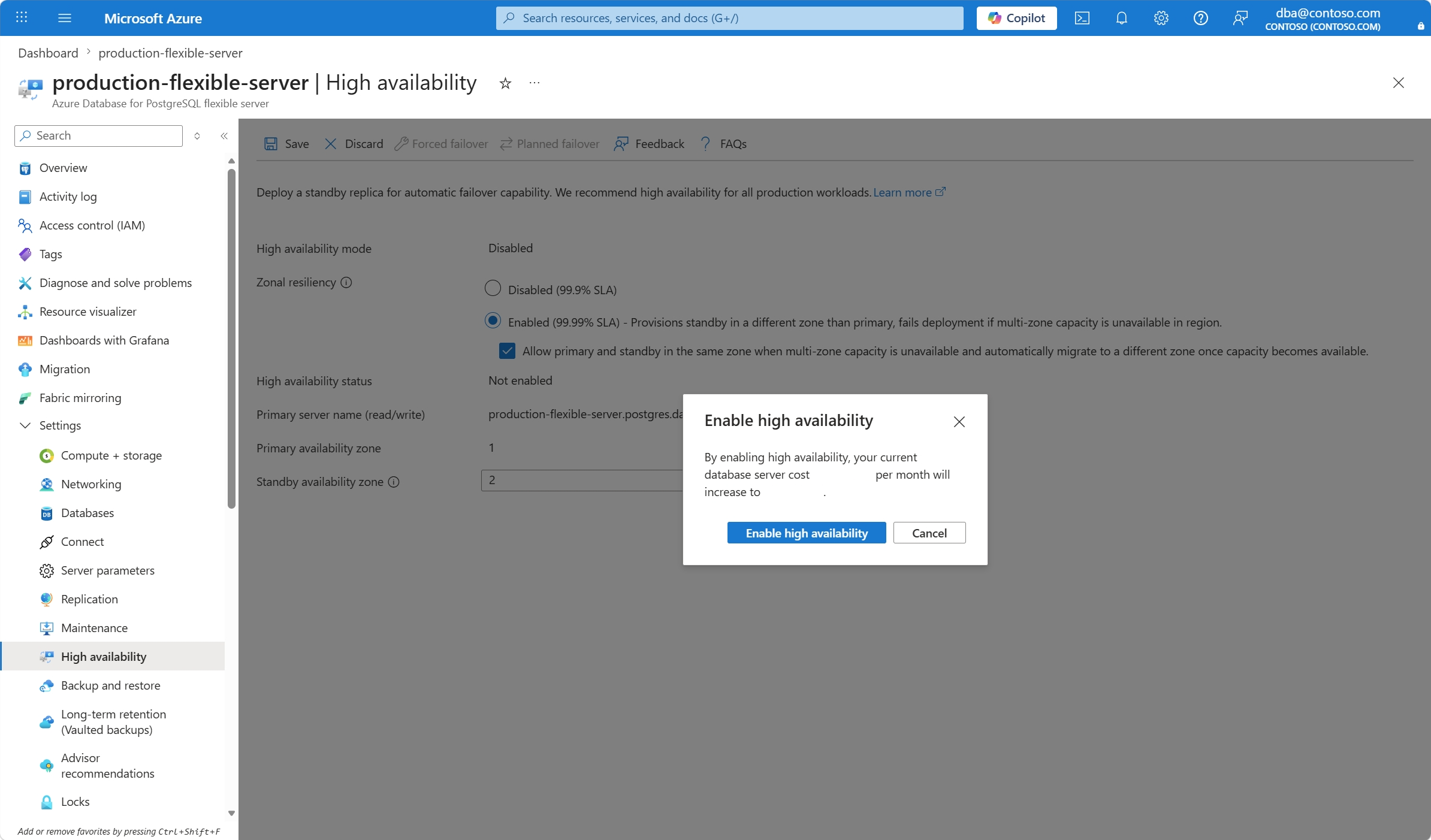1431x840 pixels.
Task: Close the High availability blade
Action: (x=1399, y=83)
